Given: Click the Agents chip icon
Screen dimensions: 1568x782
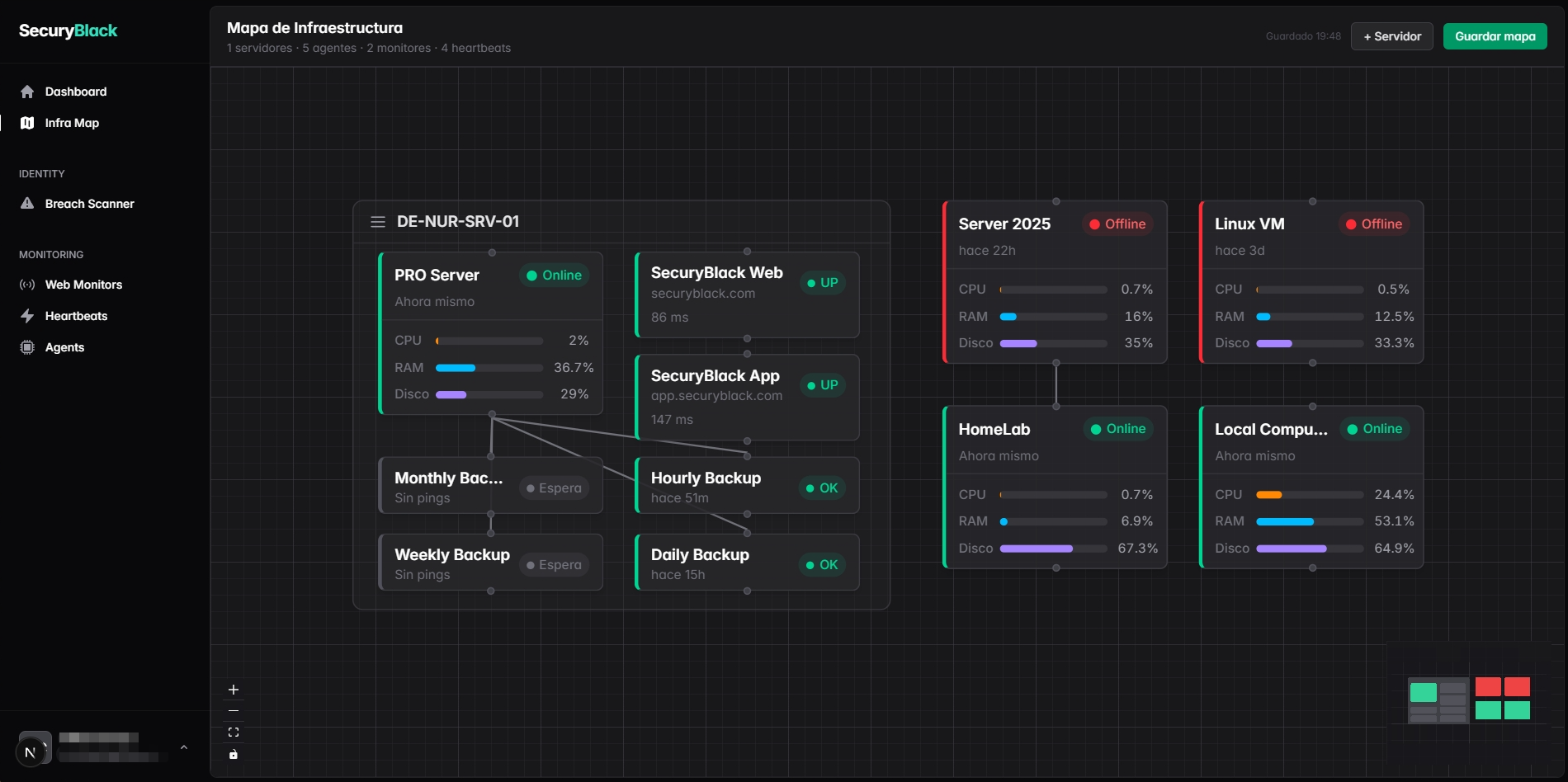Looking at the screenshot, I should coord(27,347).
